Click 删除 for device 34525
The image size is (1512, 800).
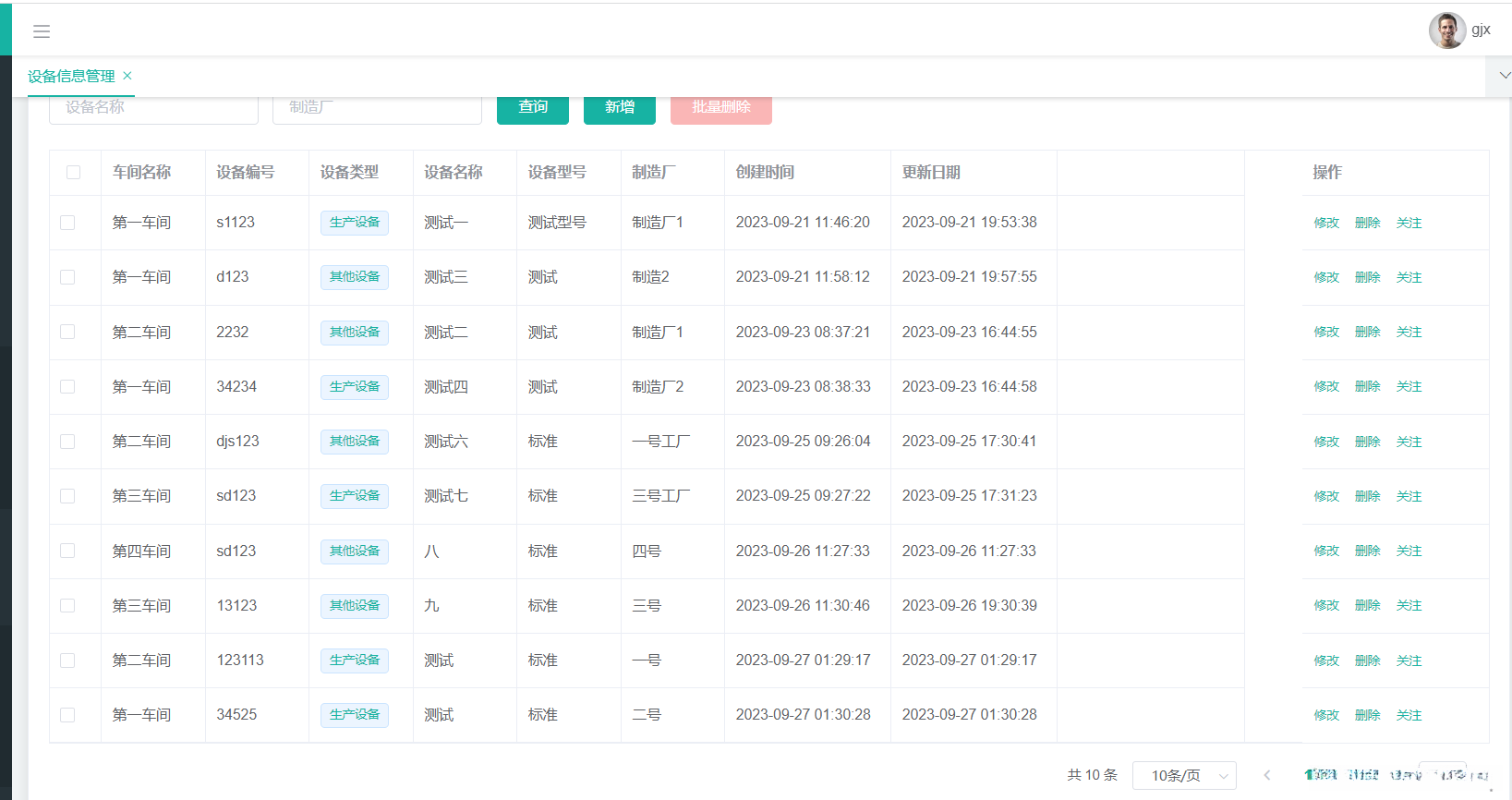1367,715
